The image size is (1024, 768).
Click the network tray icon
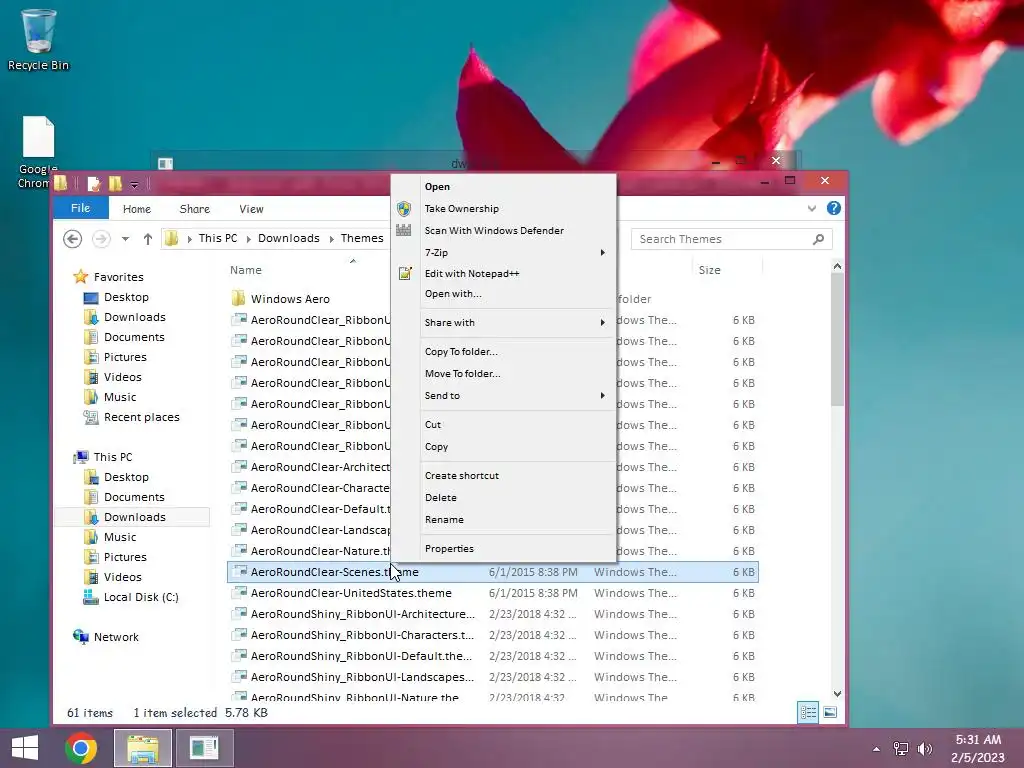click(901, 748)
